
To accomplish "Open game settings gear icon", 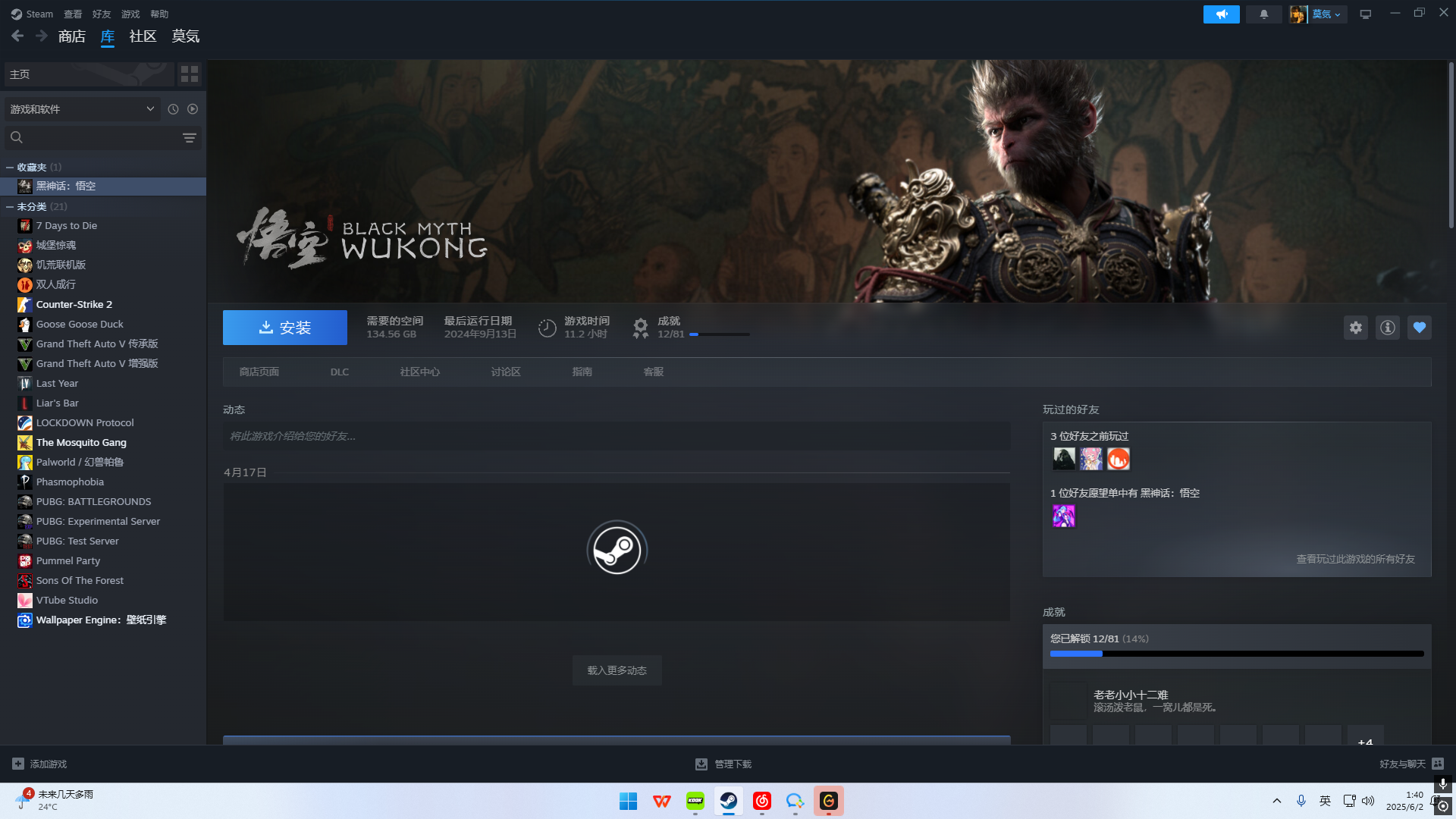I will click(1356, 328).
